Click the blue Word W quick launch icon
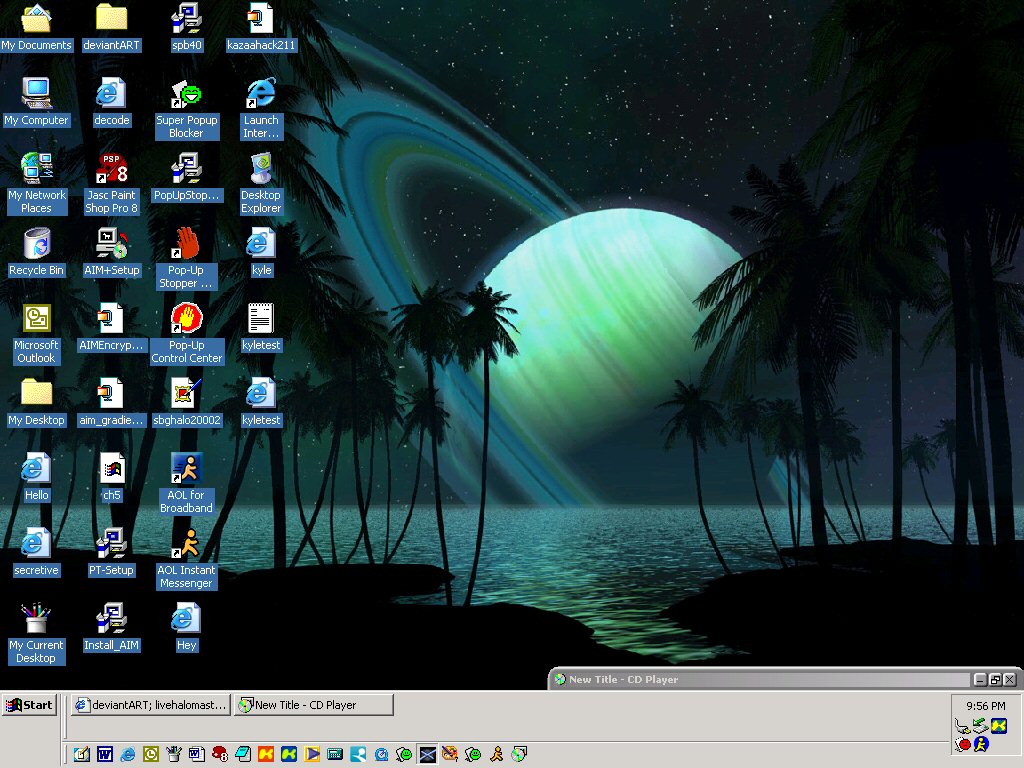The image size is (1024, 768). coord(104,754)
